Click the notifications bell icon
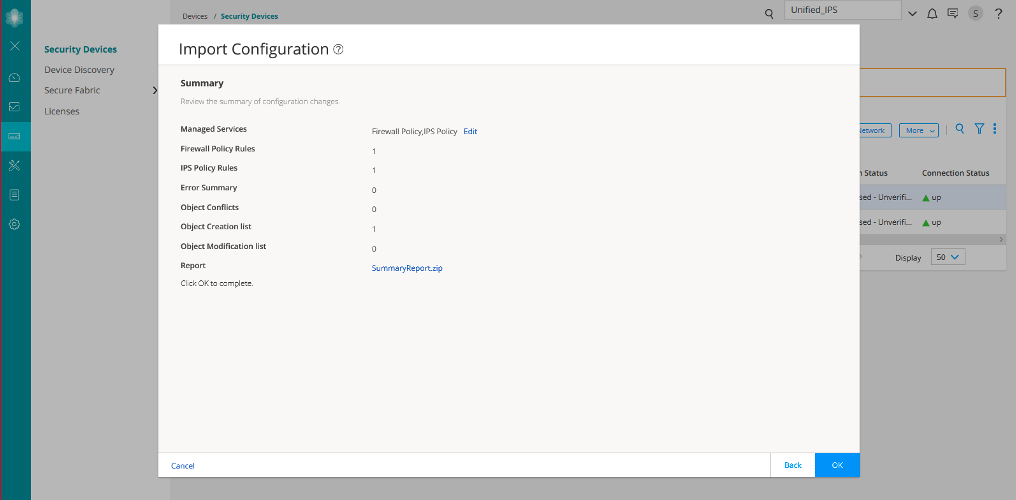1016x500 pixels. coord(932,13)
